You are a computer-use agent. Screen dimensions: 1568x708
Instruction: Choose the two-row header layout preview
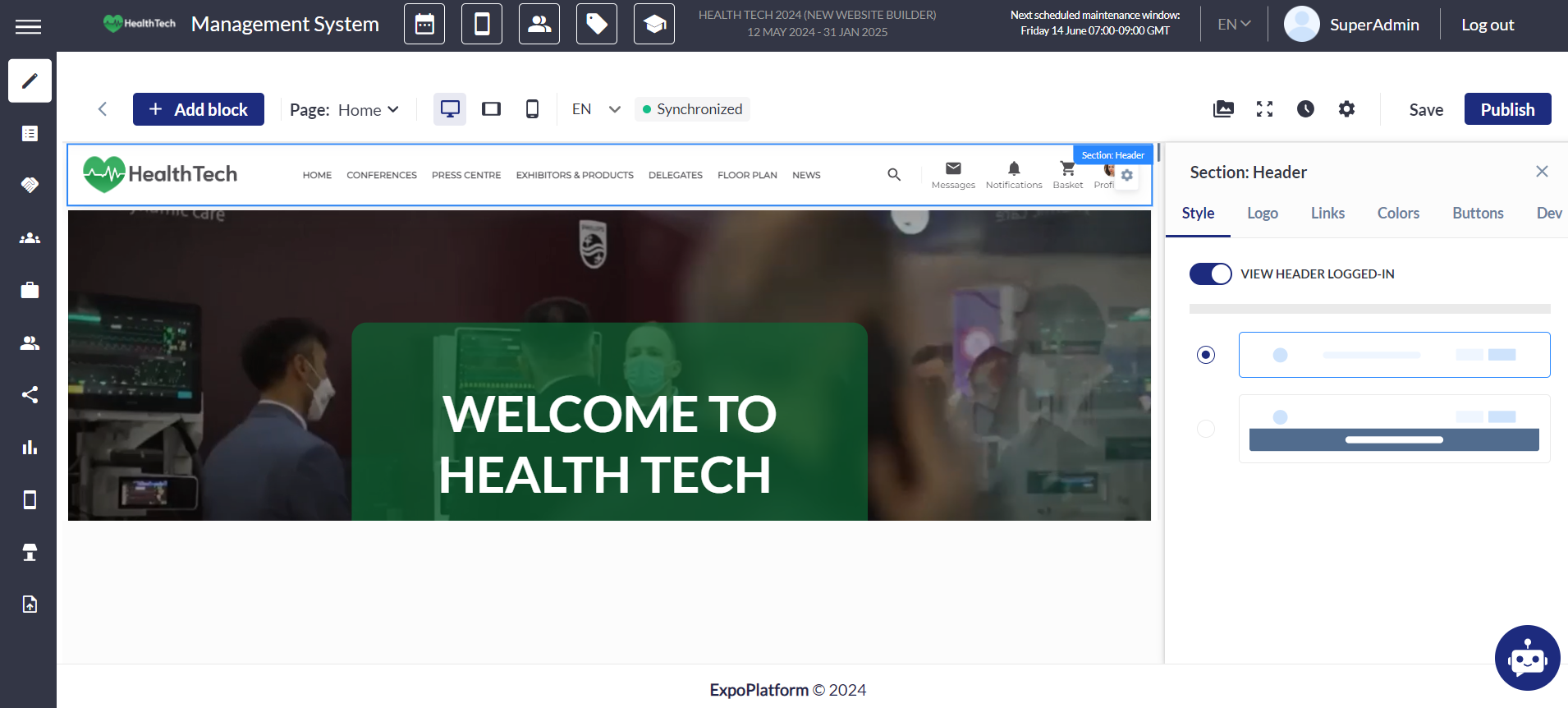[x=1394, y=429]
